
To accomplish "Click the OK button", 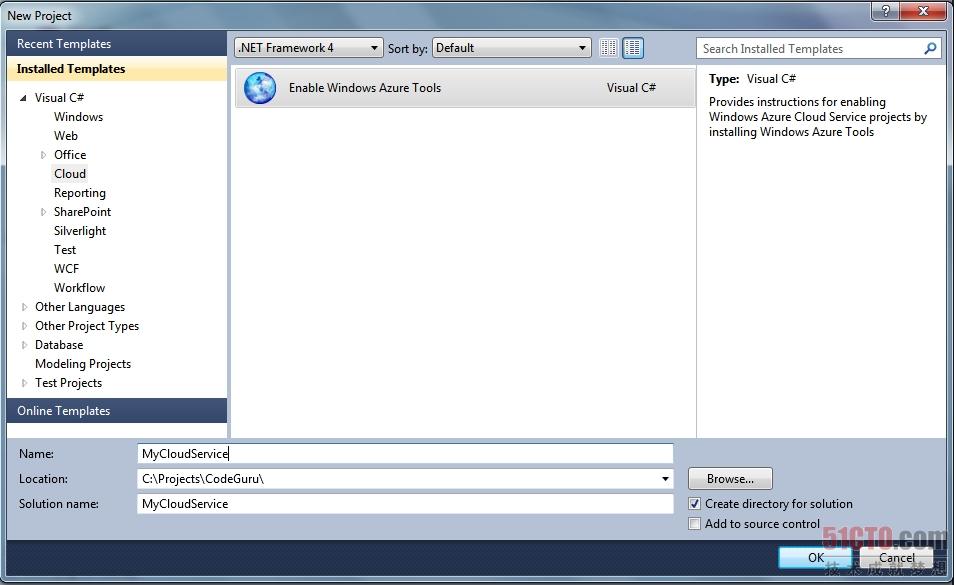I will click(815, 558).
